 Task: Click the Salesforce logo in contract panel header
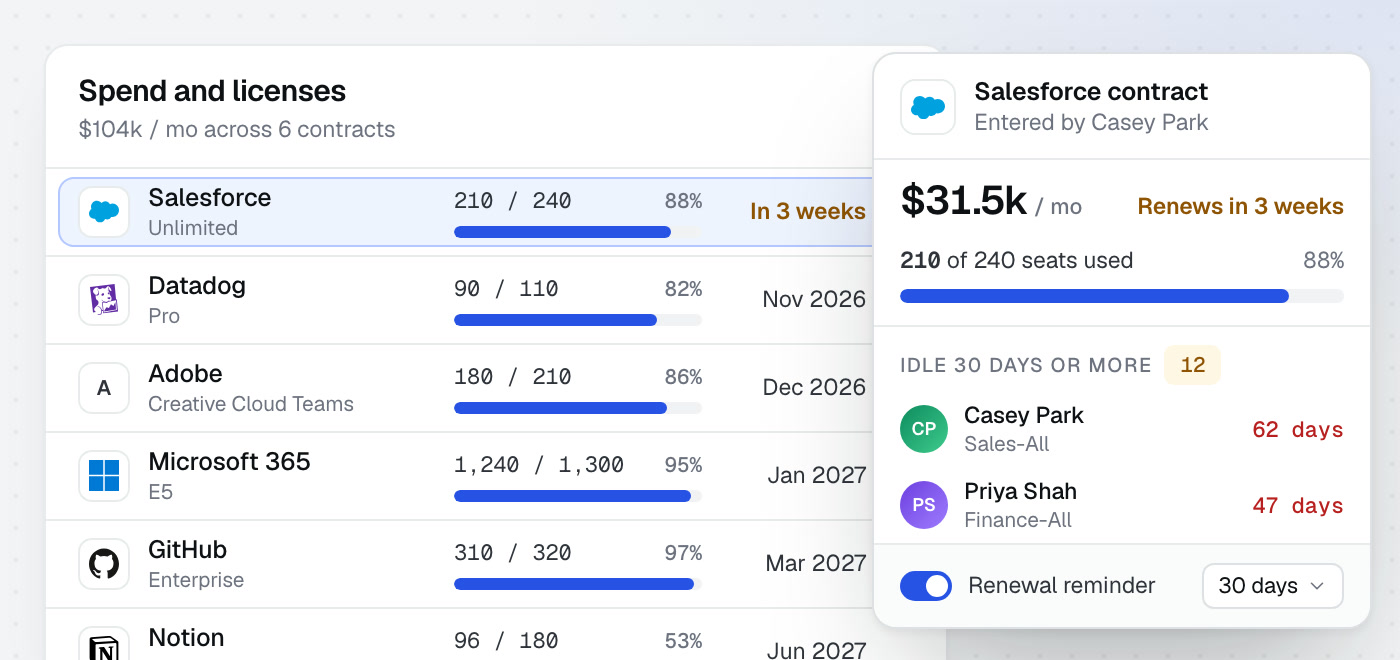pos(928,107)
